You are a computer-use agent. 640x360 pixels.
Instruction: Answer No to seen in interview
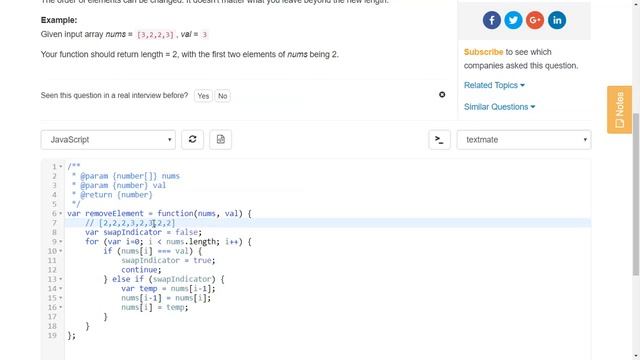point(222,96)
